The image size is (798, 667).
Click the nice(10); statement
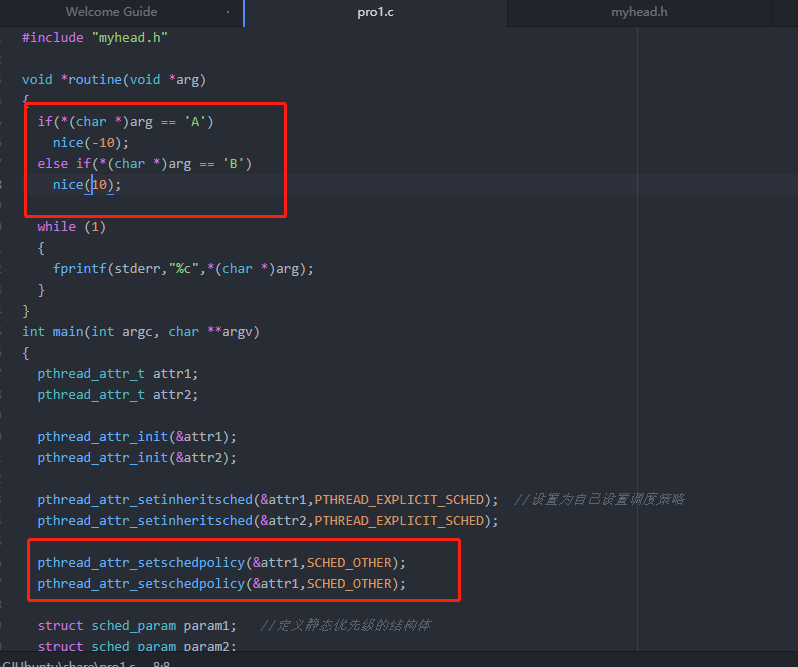(87, 185)
